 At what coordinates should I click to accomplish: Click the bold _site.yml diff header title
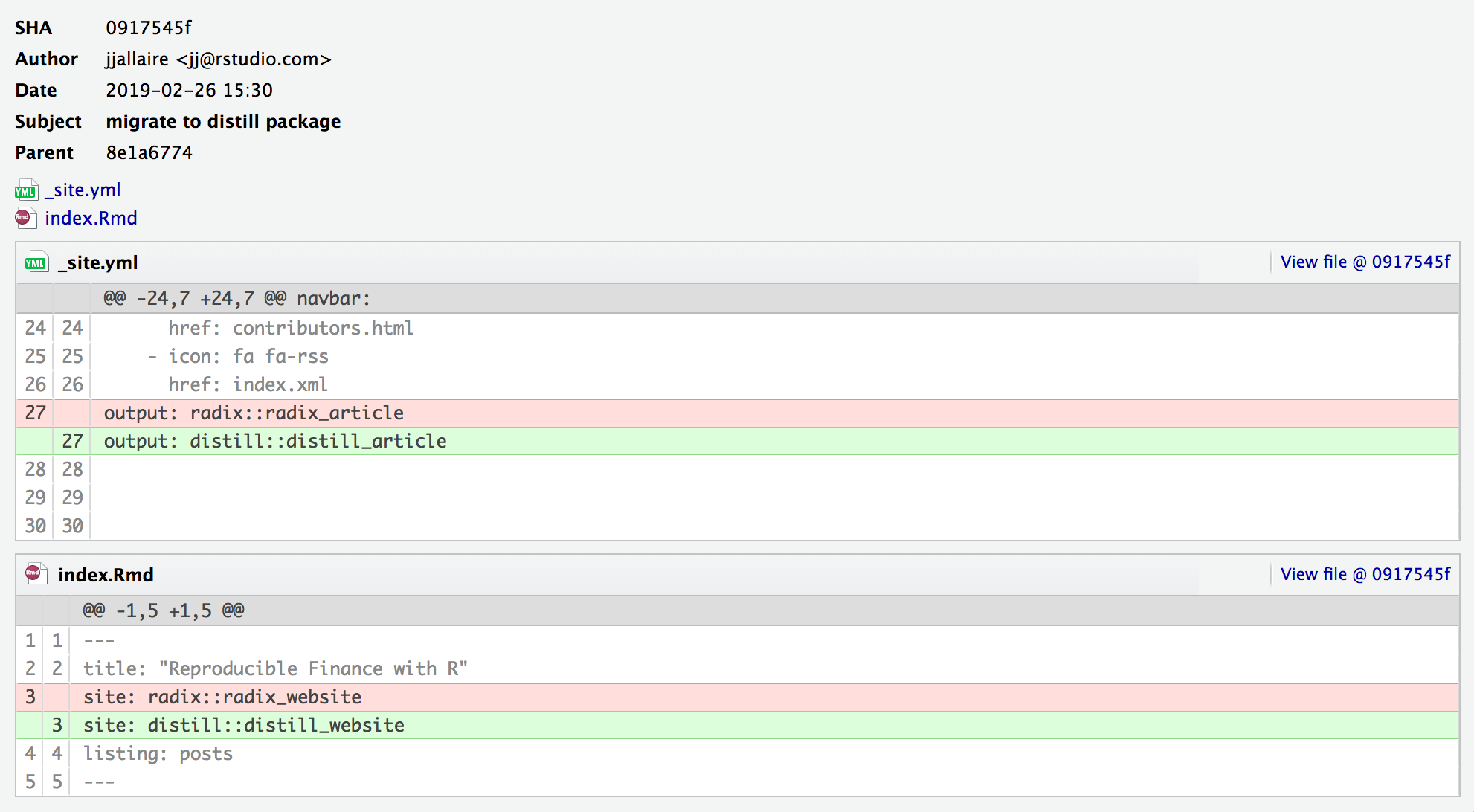(98, 262)
